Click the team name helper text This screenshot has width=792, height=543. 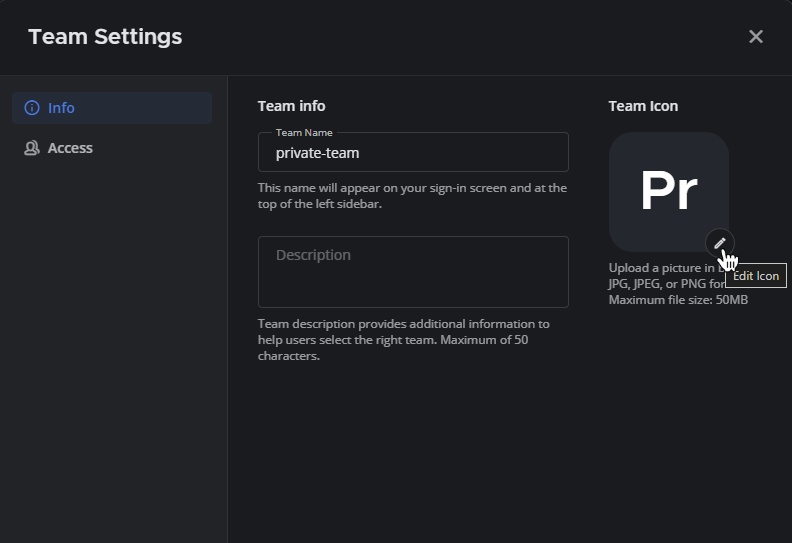[x=412, y=196]
